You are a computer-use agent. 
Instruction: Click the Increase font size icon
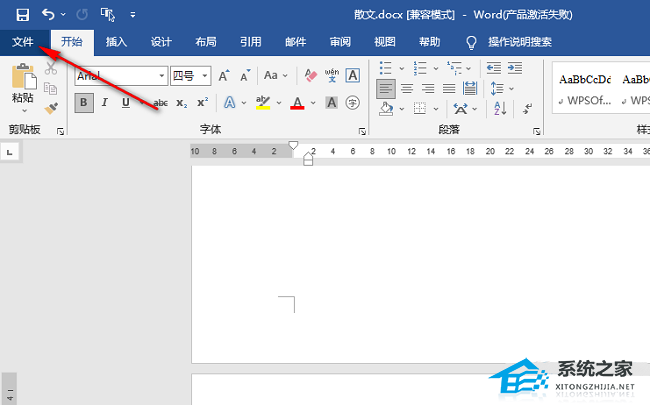click(224, 76)
